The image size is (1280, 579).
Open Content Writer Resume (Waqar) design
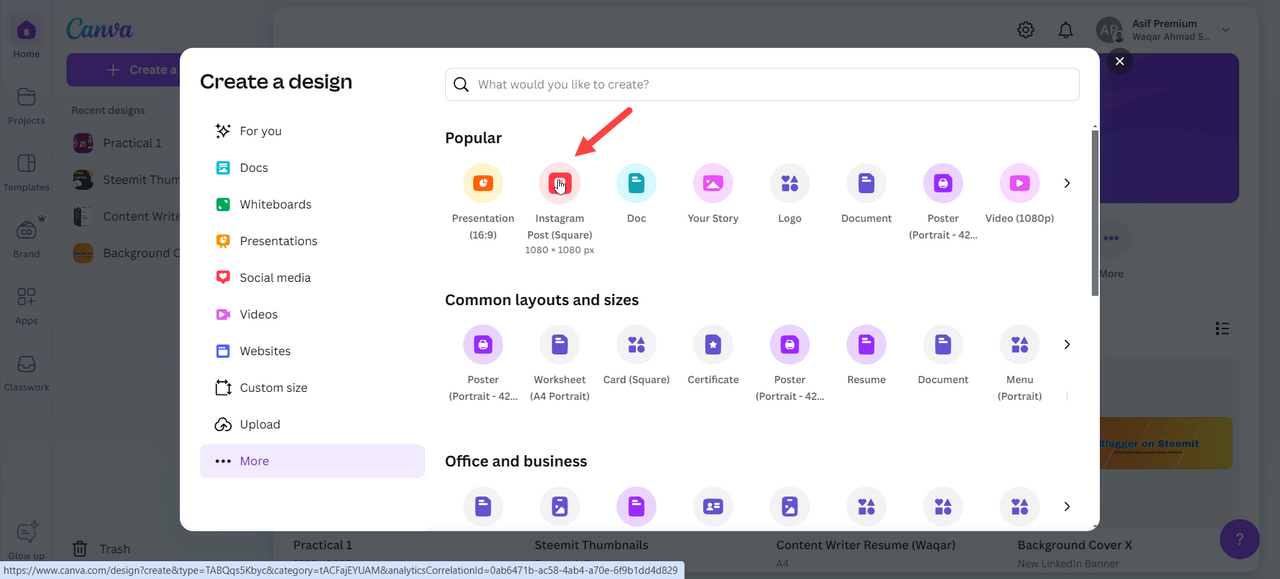pos(866,545)
